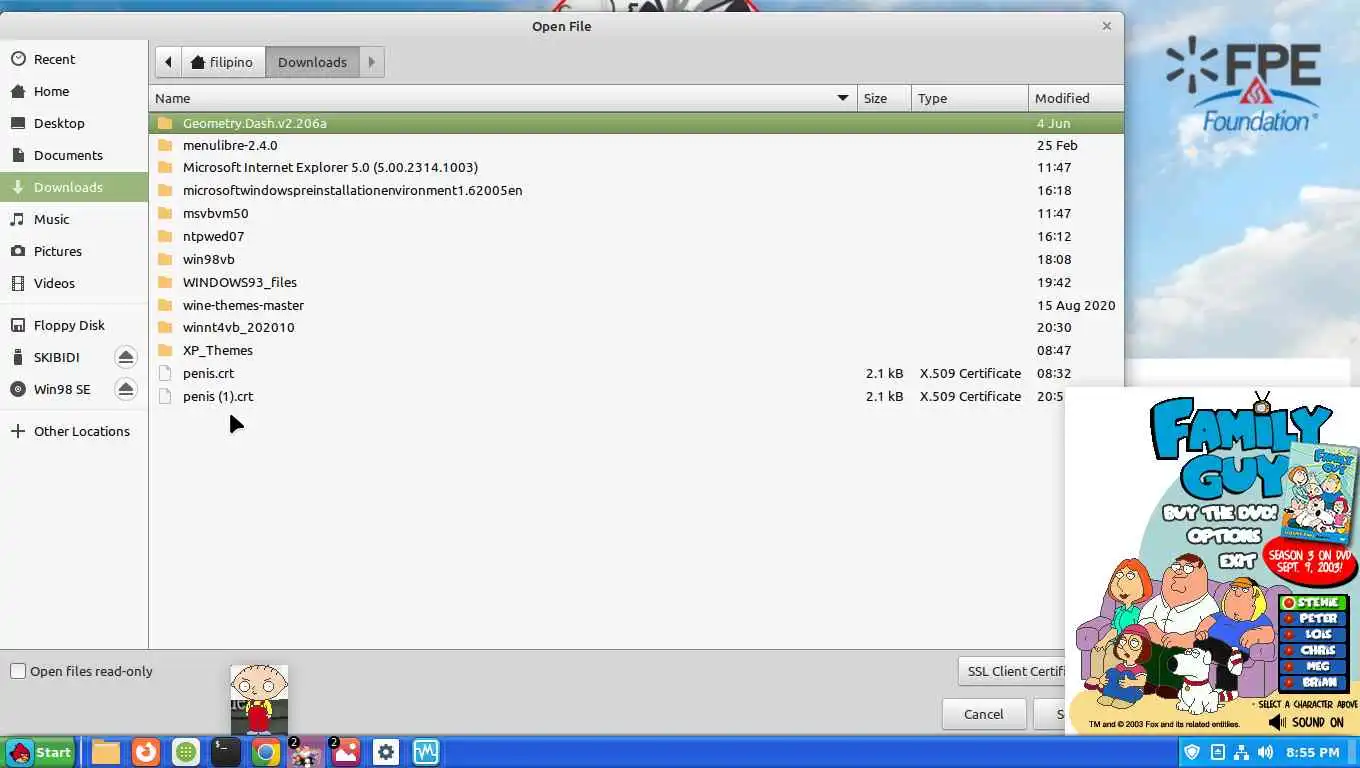This screenshot has width=1360, height=768.
Task: Open the file manager from the taskbar
Action: pos(106,752)
